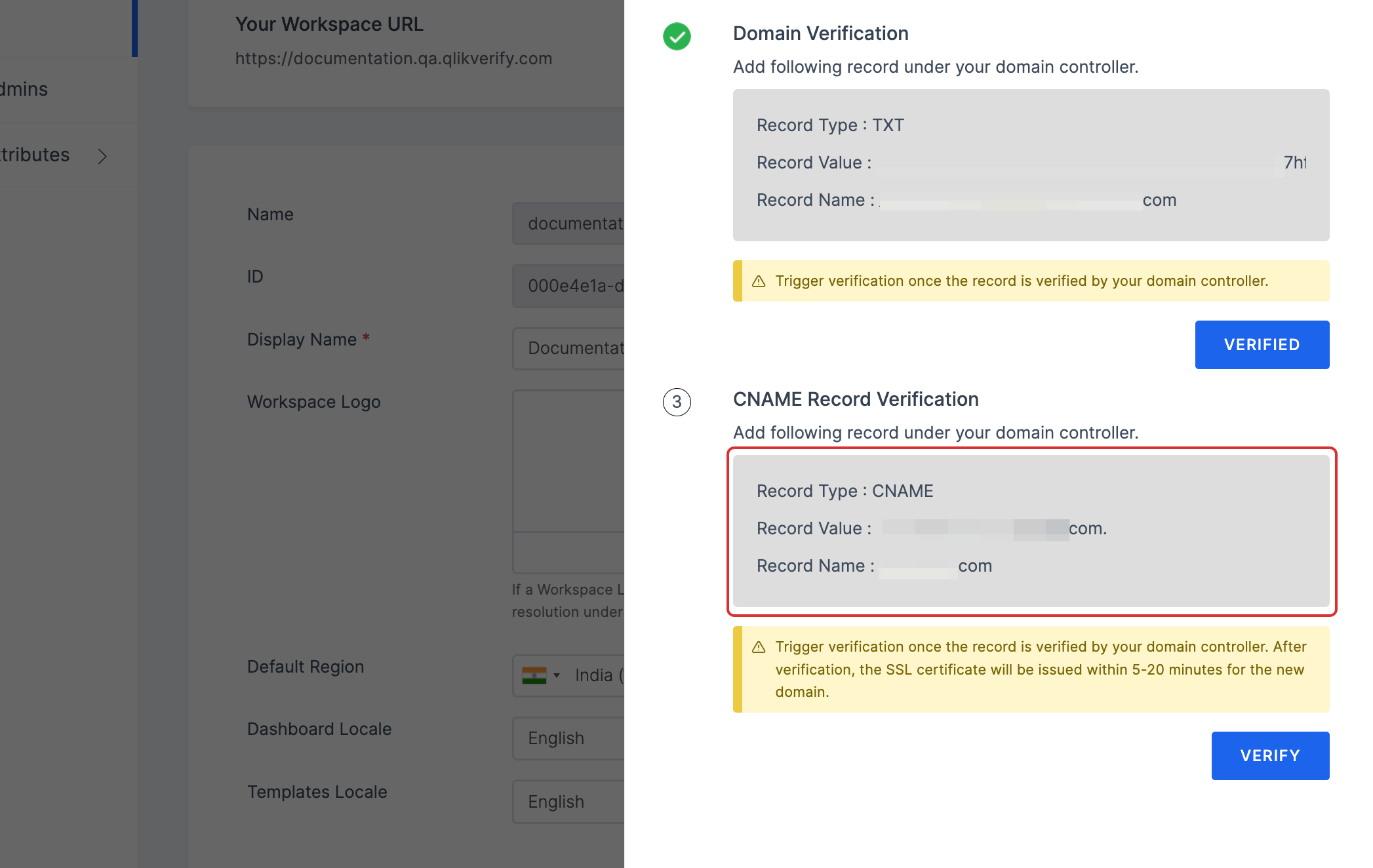Open the Dashboard Locale English dropdown
The image size is (1373, 868).
pyautogui.click(x=568, y=738)
